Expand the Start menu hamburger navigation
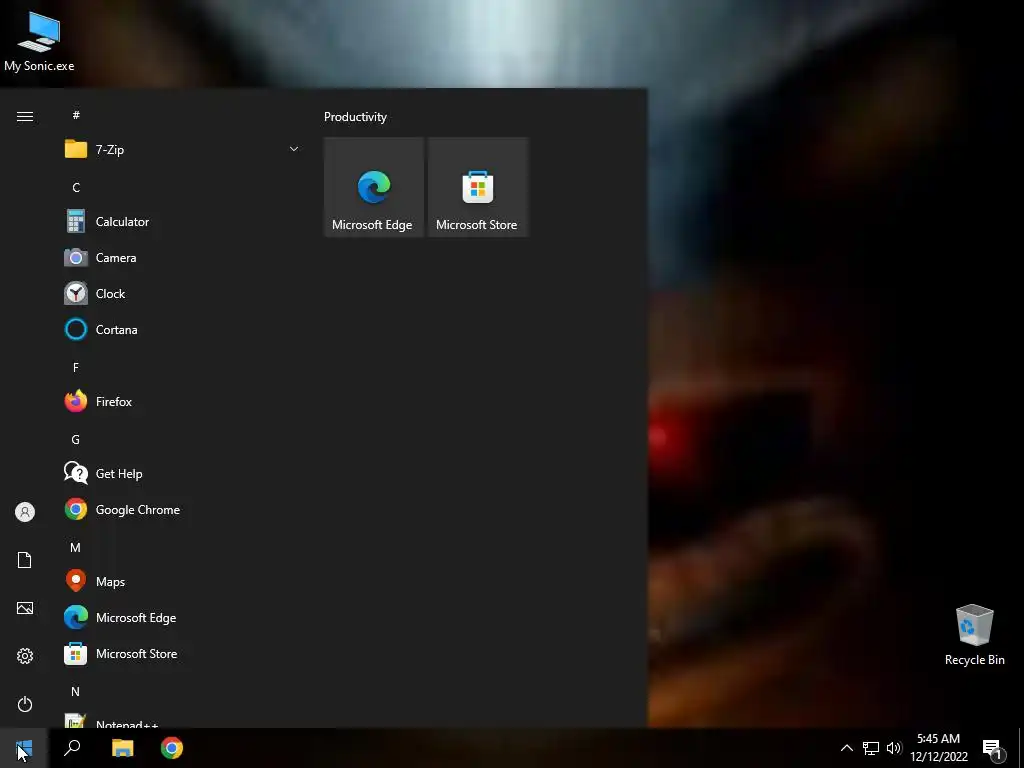1024x768 pixels. [25, 116]
